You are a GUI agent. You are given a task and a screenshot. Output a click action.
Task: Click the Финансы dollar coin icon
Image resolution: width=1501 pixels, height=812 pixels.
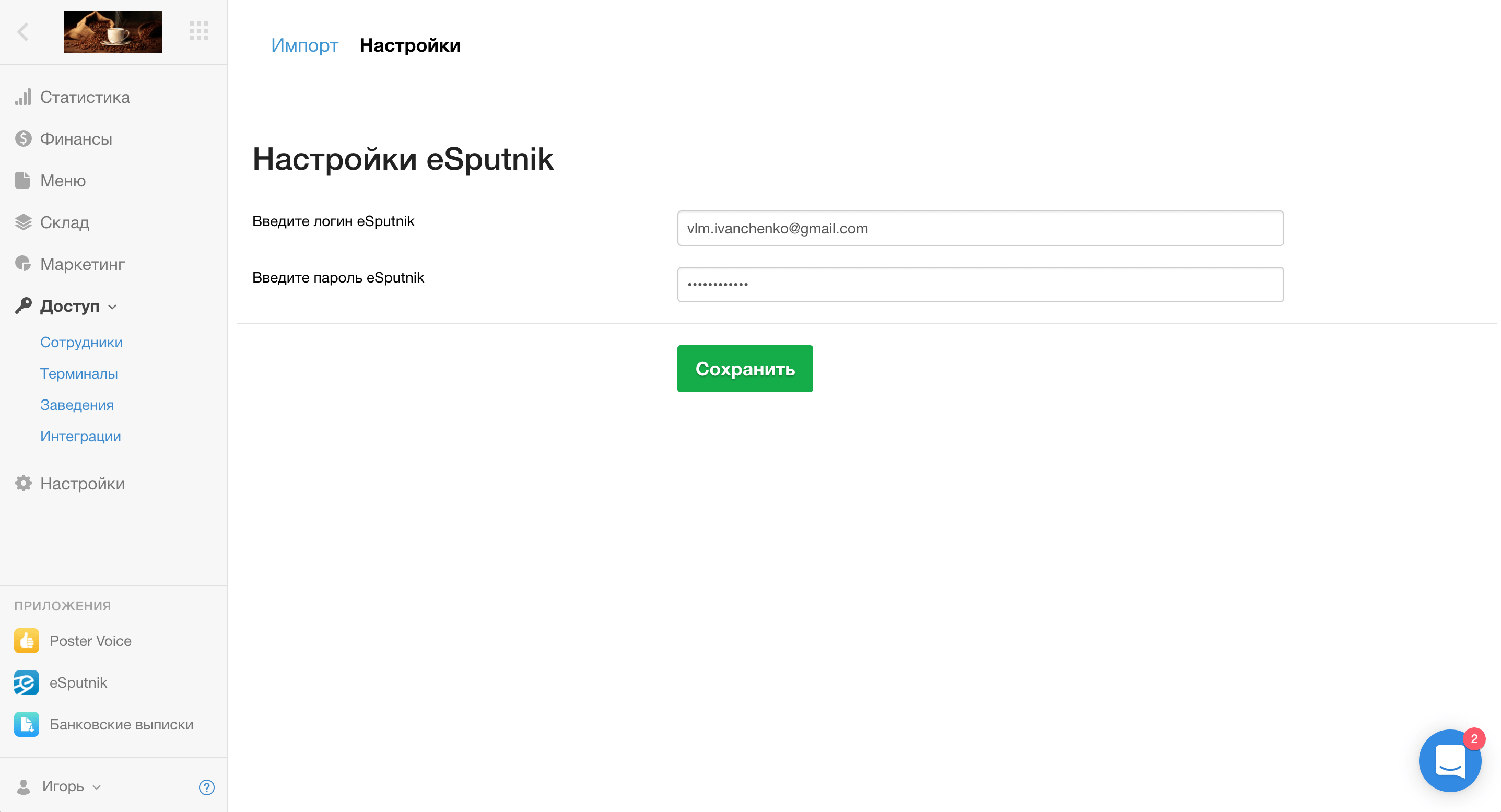click(x=24, y=138)
